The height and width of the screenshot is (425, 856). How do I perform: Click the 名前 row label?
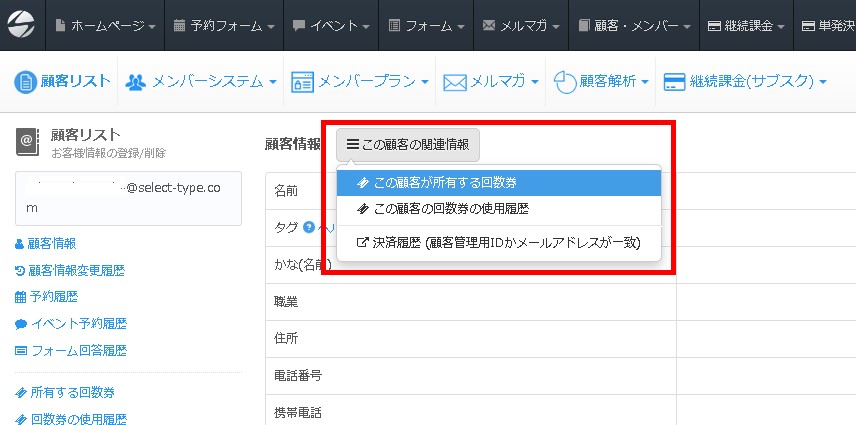point(286,190)
